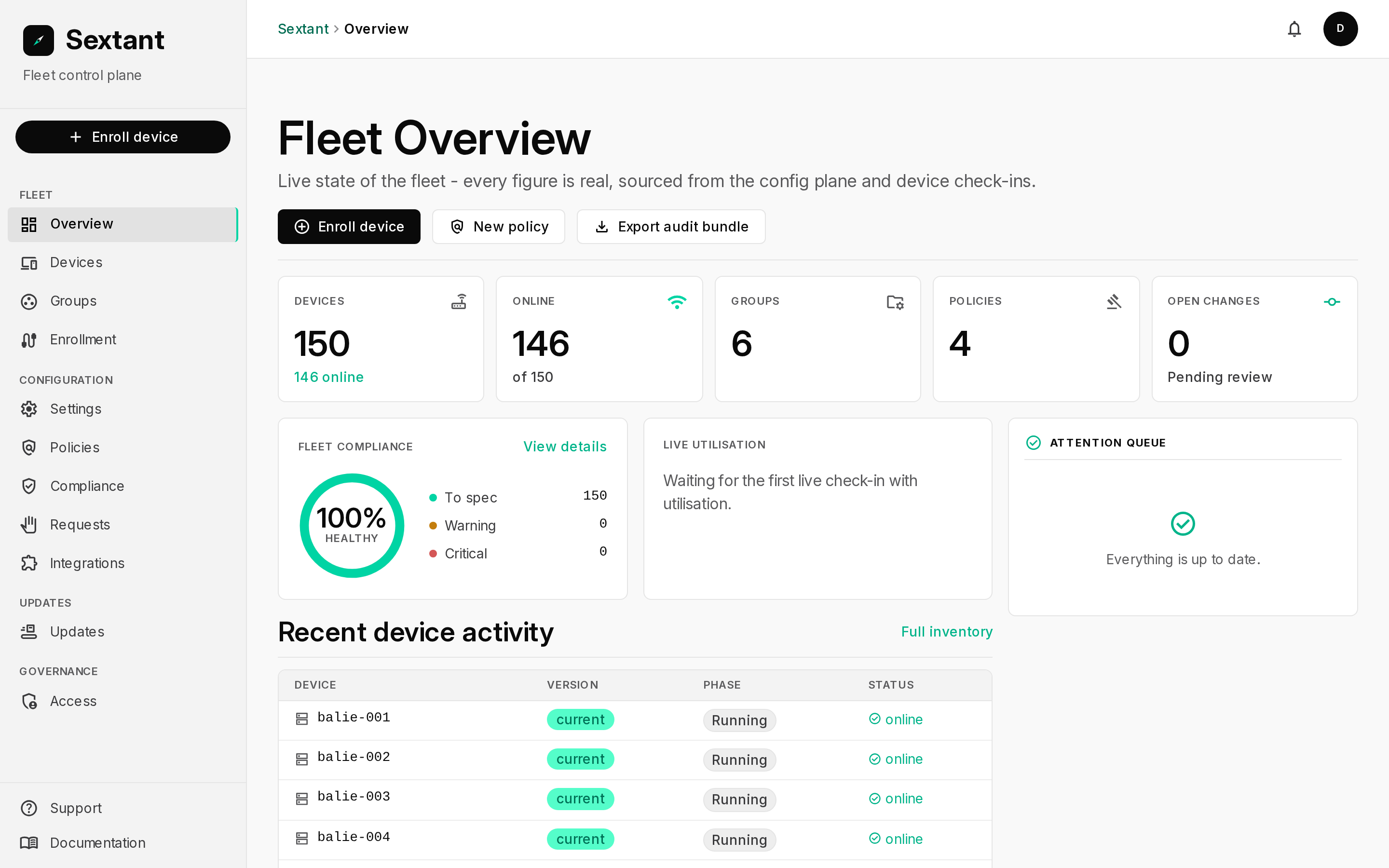Open the notifications bell
1389x868 pixels.
[1294, 29]
